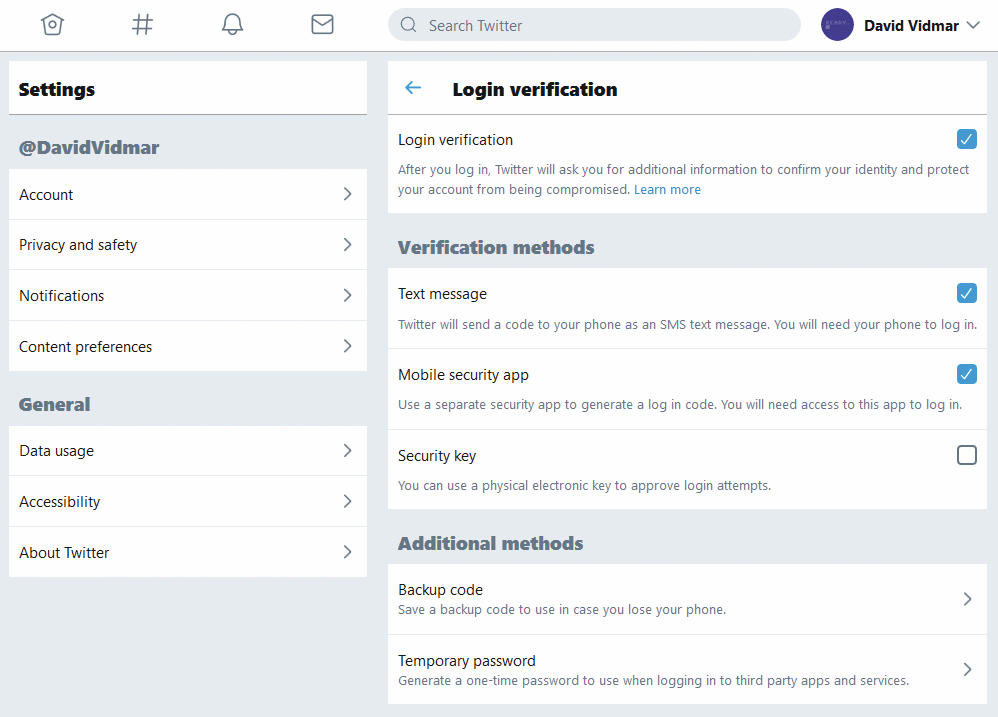Open Temporary password via its chevron

click(x=967, y=669)
